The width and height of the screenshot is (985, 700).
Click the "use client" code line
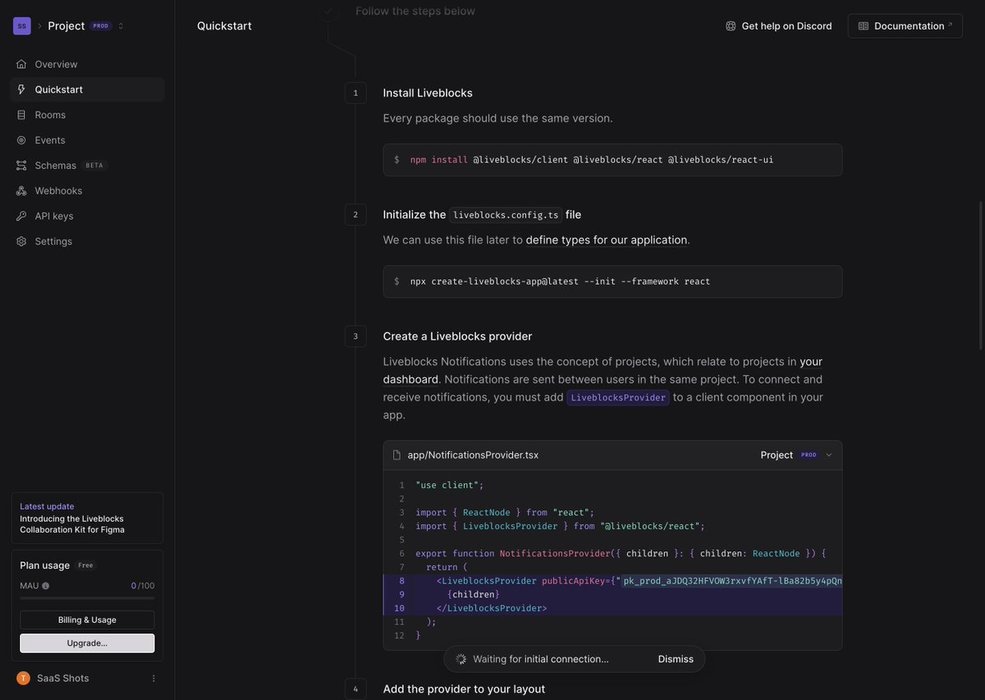tap(450, 485)
